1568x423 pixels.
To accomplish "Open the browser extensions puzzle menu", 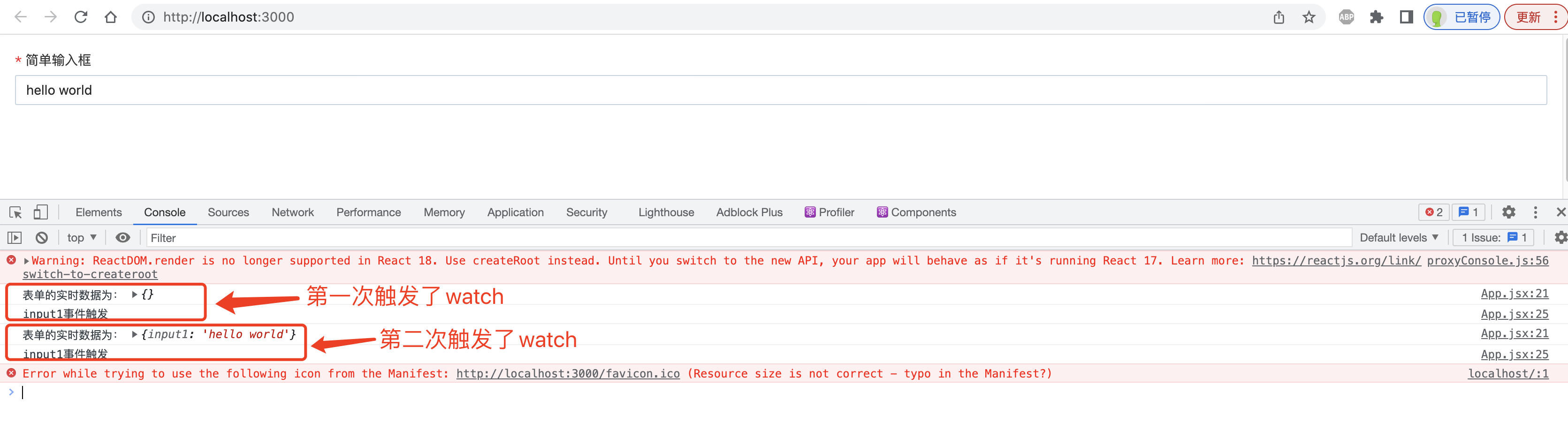I will 1377,16.
